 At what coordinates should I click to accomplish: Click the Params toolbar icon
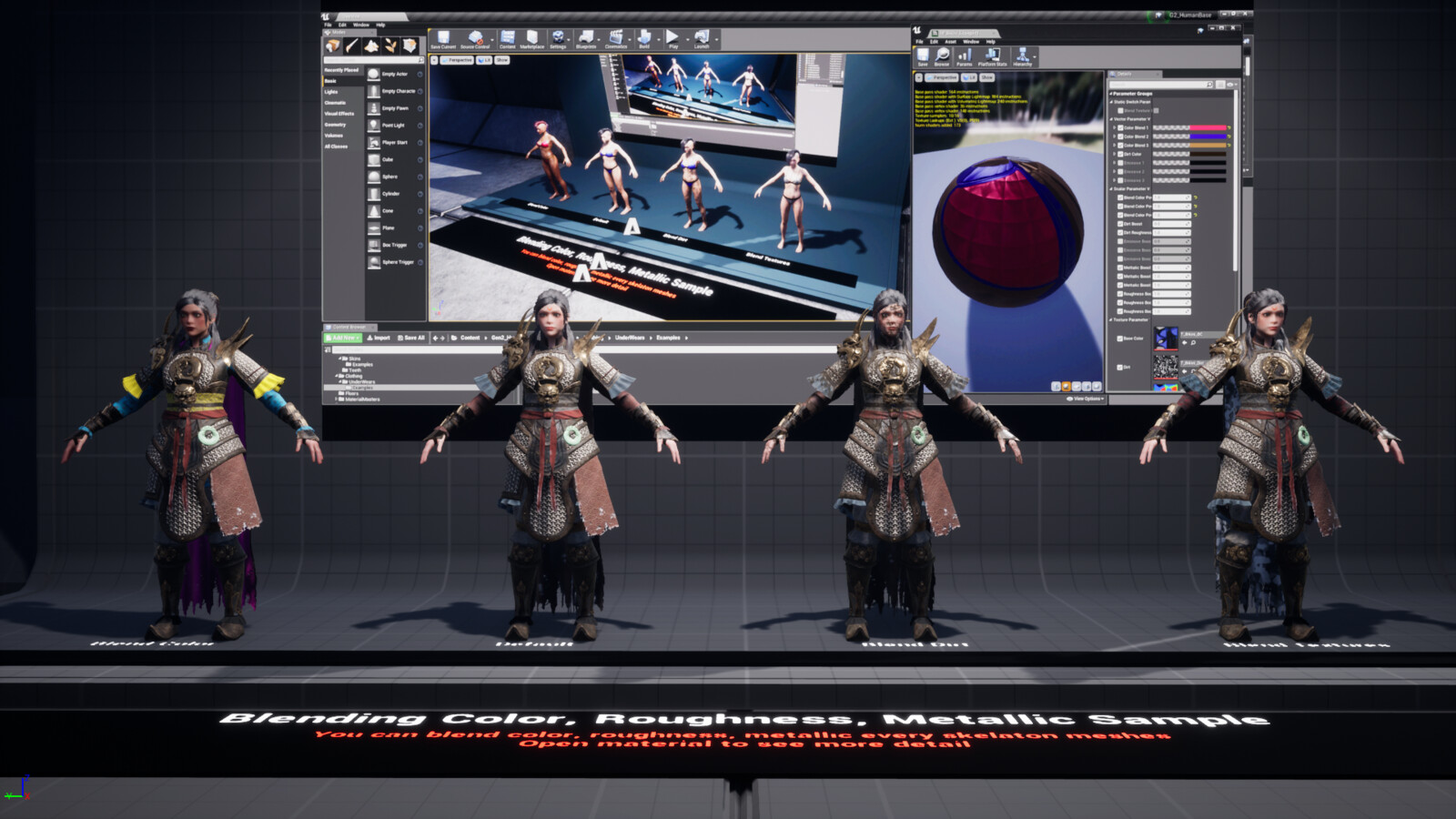pyautogui.click(x=965, y=57)
